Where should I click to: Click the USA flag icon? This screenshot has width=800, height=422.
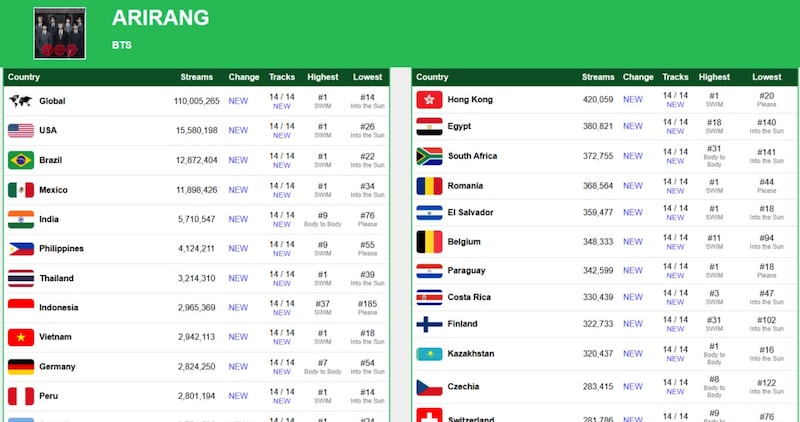[20, 130]
